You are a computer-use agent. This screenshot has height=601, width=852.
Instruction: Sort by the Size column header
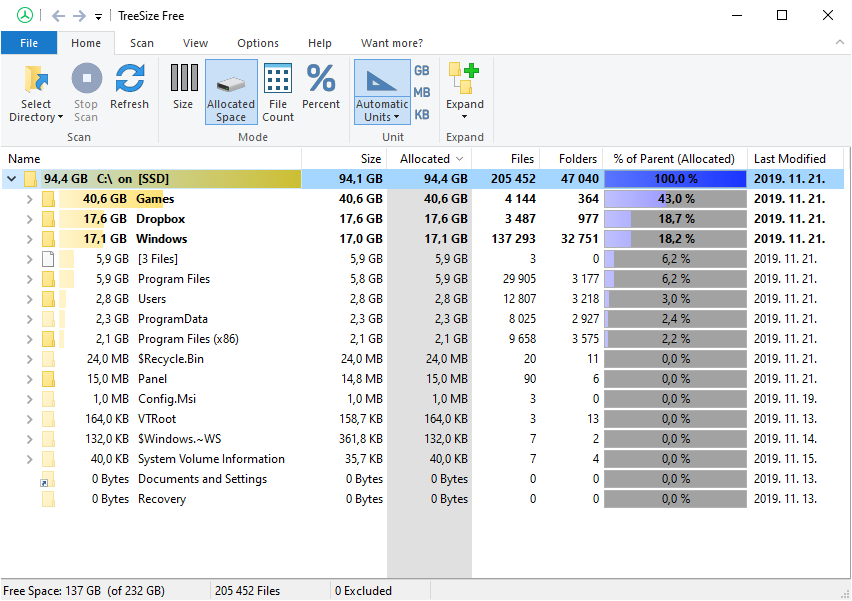344,159
